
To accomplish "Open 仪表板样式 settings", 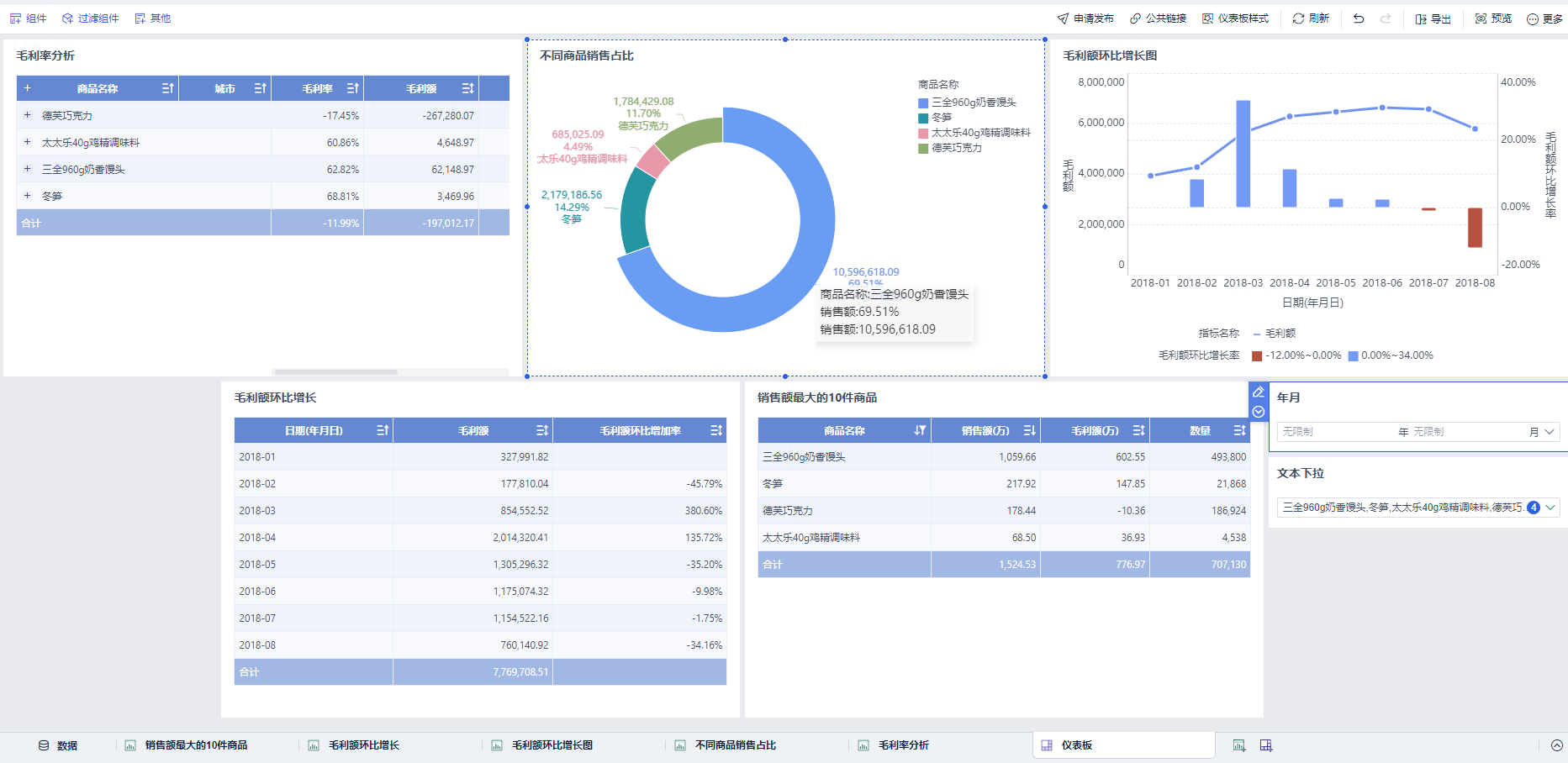I will (1235, 18).
